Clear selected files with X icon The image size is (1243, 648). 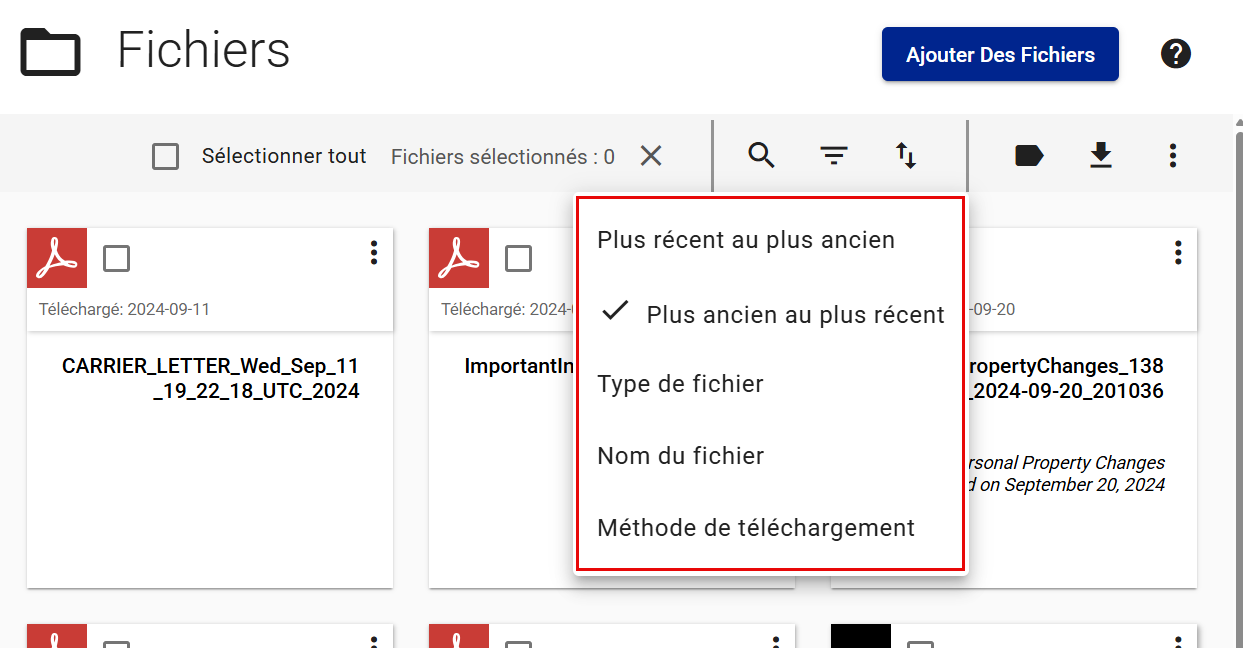(651, 156)
